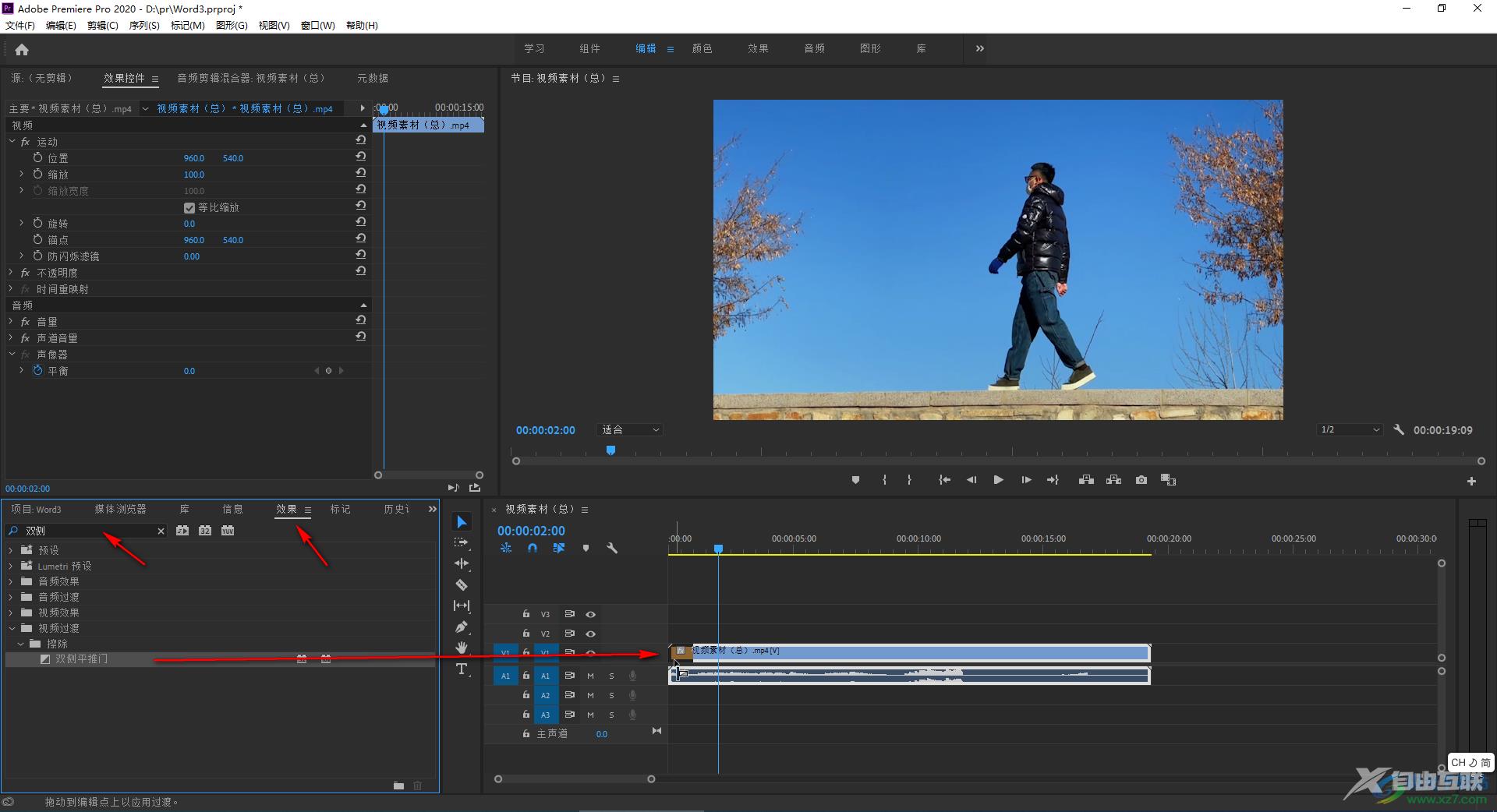1497x812 pixels.
Task: Toggle lock on V3 track
Action: click(x=526, y=614)
